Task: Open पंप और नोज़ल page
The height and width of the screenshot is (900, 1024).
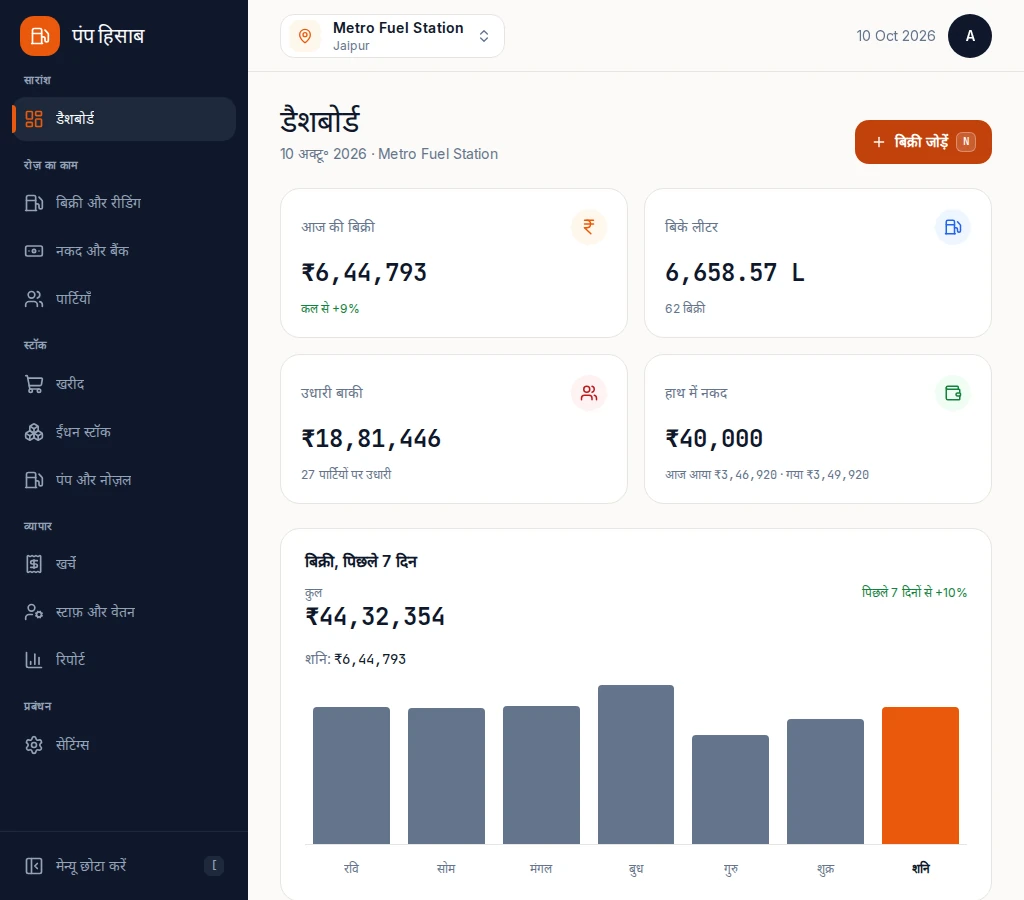Action: [124, 480]
